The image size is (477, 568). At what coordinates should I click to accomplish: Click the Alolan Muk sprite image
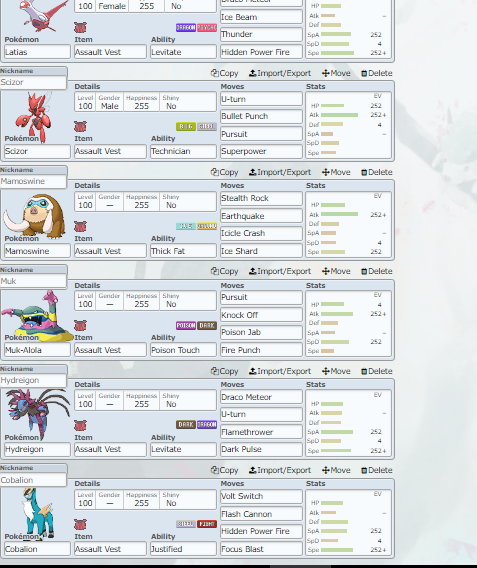[x=37, y=316]
